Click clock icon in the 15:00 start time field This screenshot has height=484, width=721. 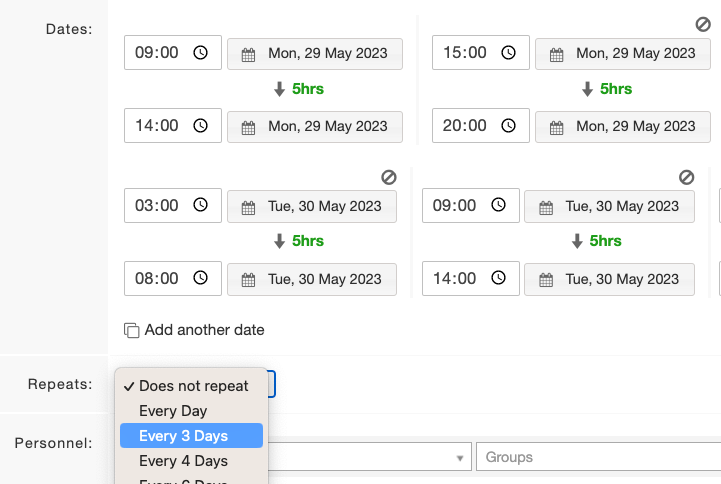(x=508, y=52)
